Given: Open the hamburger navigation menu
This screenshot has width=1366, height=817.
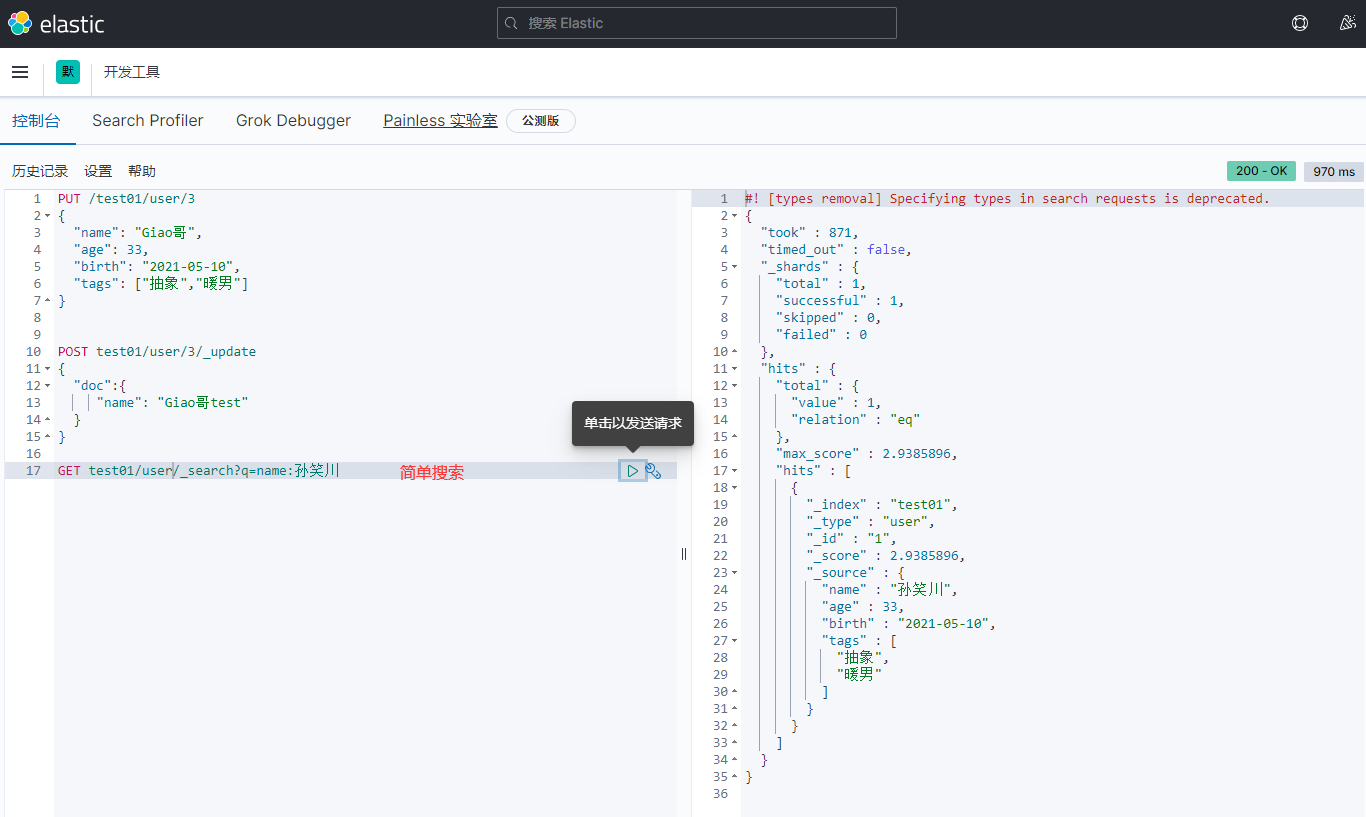Looking at the screenshot, I should coord(20,72).
